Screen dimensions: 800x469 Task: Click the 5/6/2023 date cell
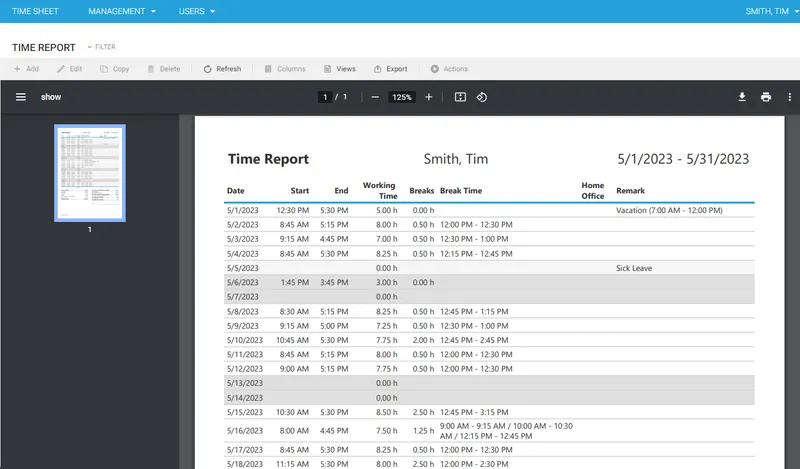click(x=243, y=282)
